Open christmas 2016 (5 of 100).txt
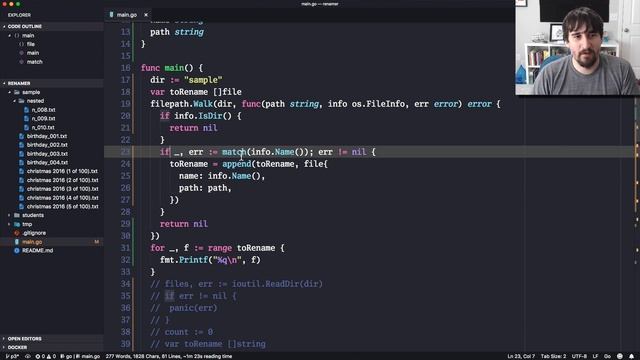The width and height of the screenshot is (640, 360). coord(62,207)
